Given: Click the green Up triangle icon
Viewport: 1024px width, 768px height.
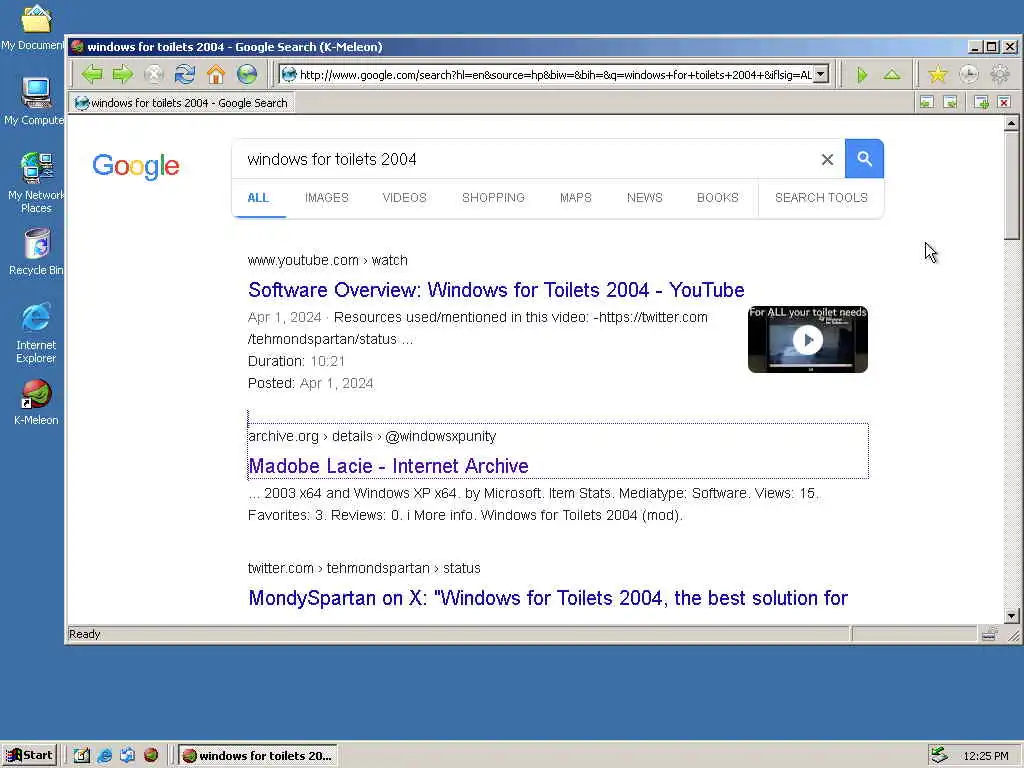Looking at the screenshot, I should (x=892, y=75).
